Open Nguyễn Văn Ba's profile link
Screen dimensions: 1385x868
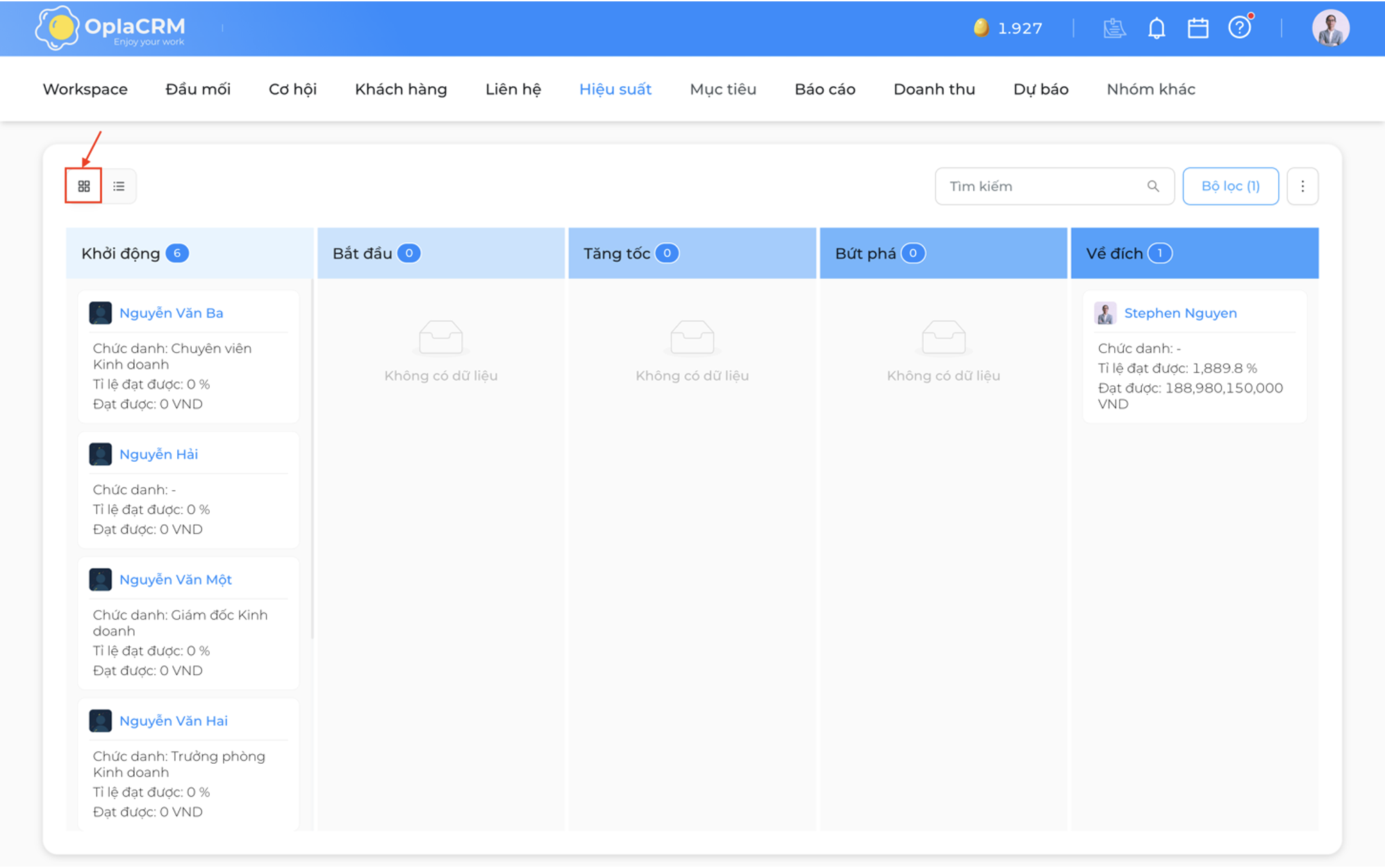point(172,313)
